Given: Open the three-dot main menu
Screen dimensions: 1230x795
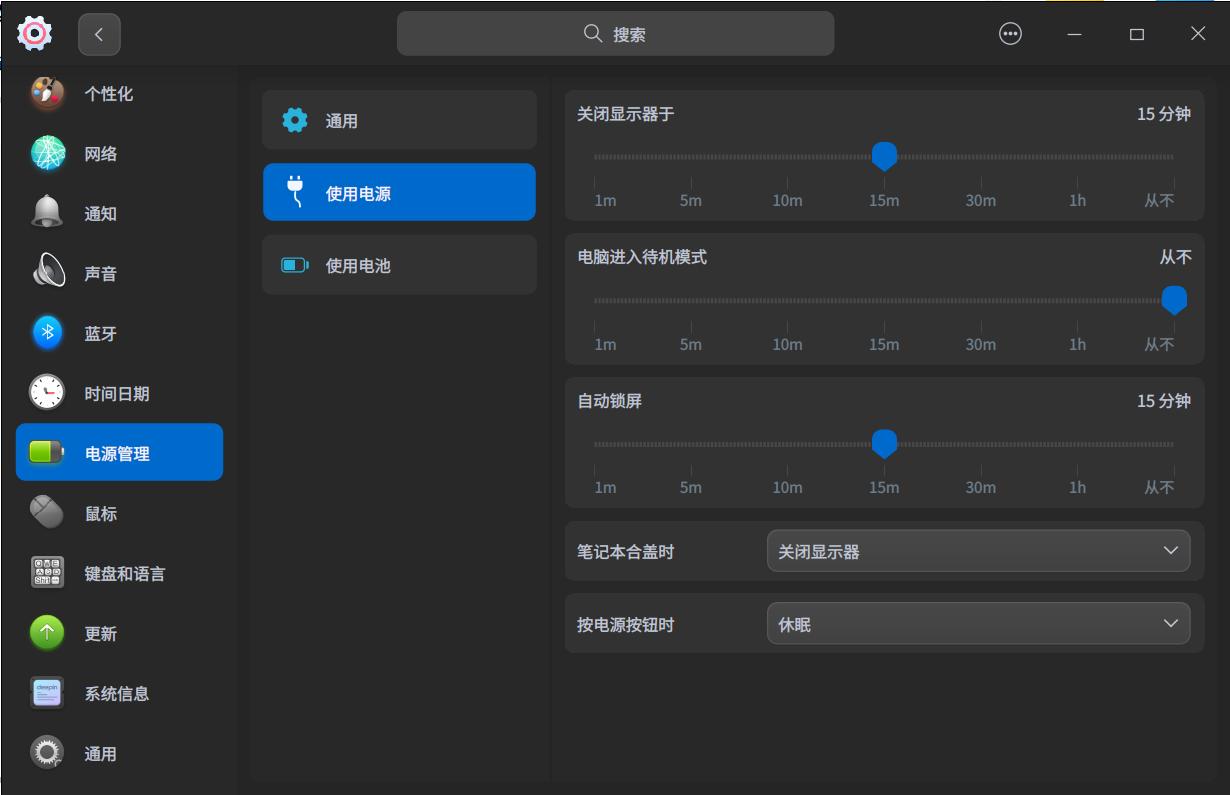Looking at the screenshot, I should click(1011, 34).
